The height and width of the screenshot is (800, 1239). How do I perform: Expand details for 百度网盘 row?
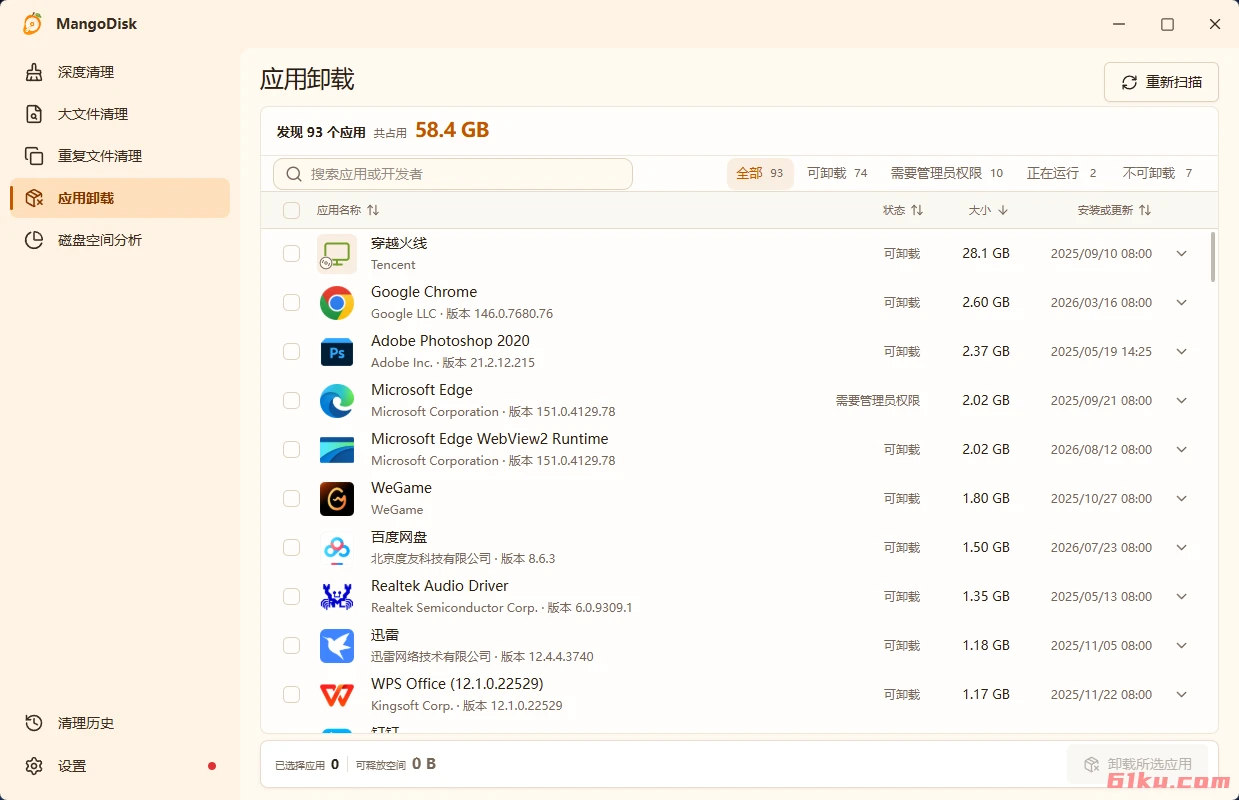(1182, 548)
